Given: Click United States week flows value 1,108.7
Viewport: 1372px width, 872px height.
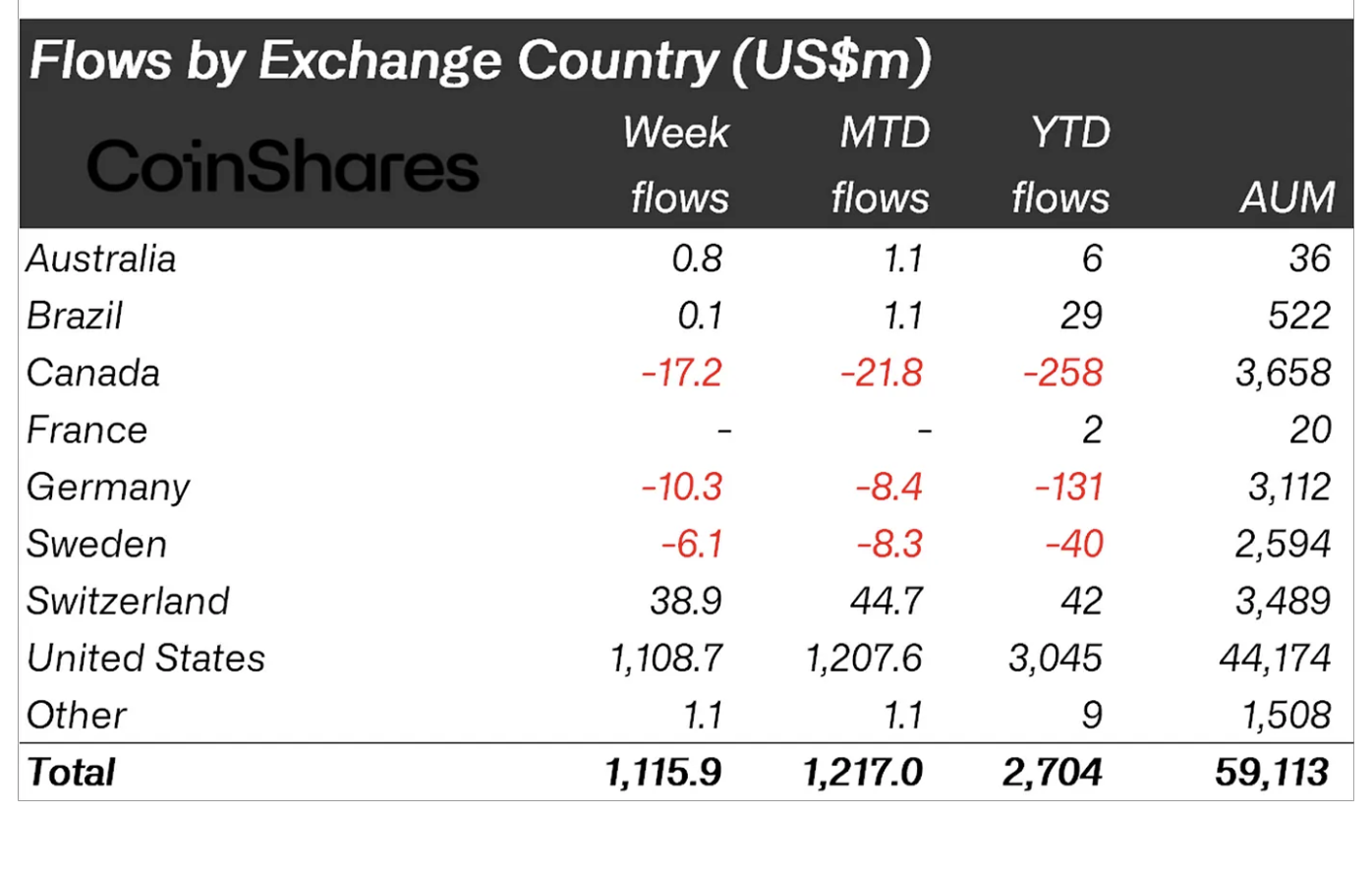Looking at the screenshot, I should (x=666, y=658).
